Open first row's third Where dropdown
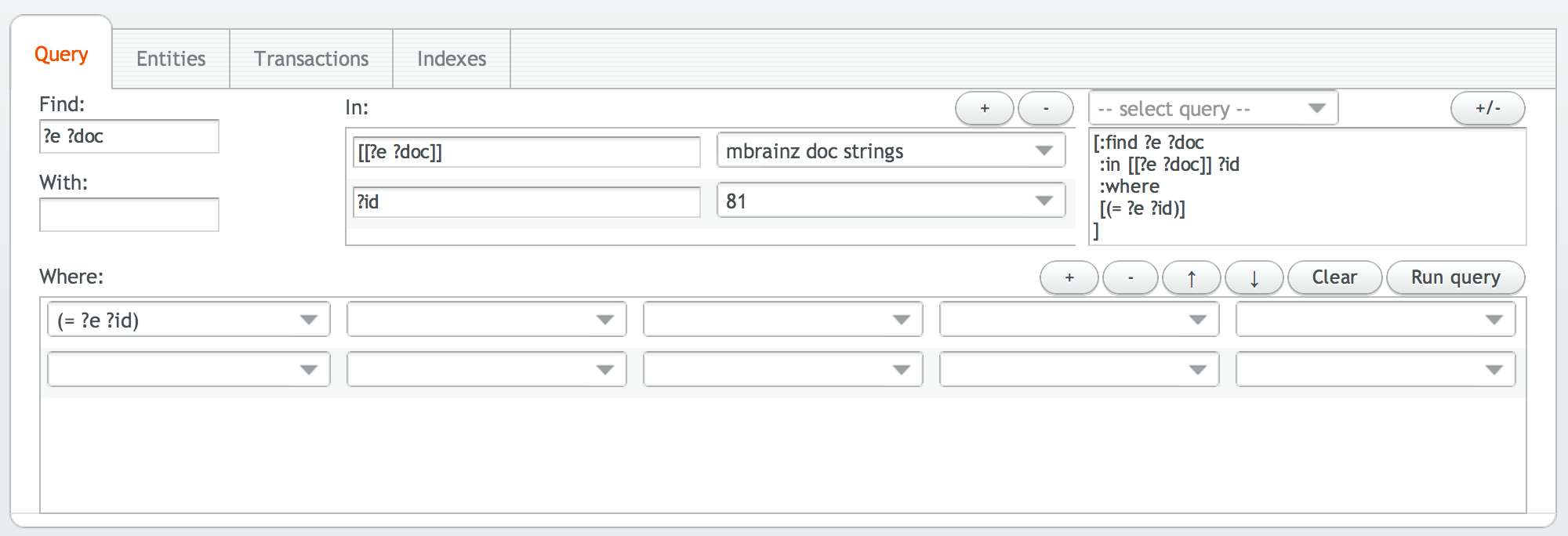Image resolution: width=1568 pixels, height=536 pixels. 783,320
